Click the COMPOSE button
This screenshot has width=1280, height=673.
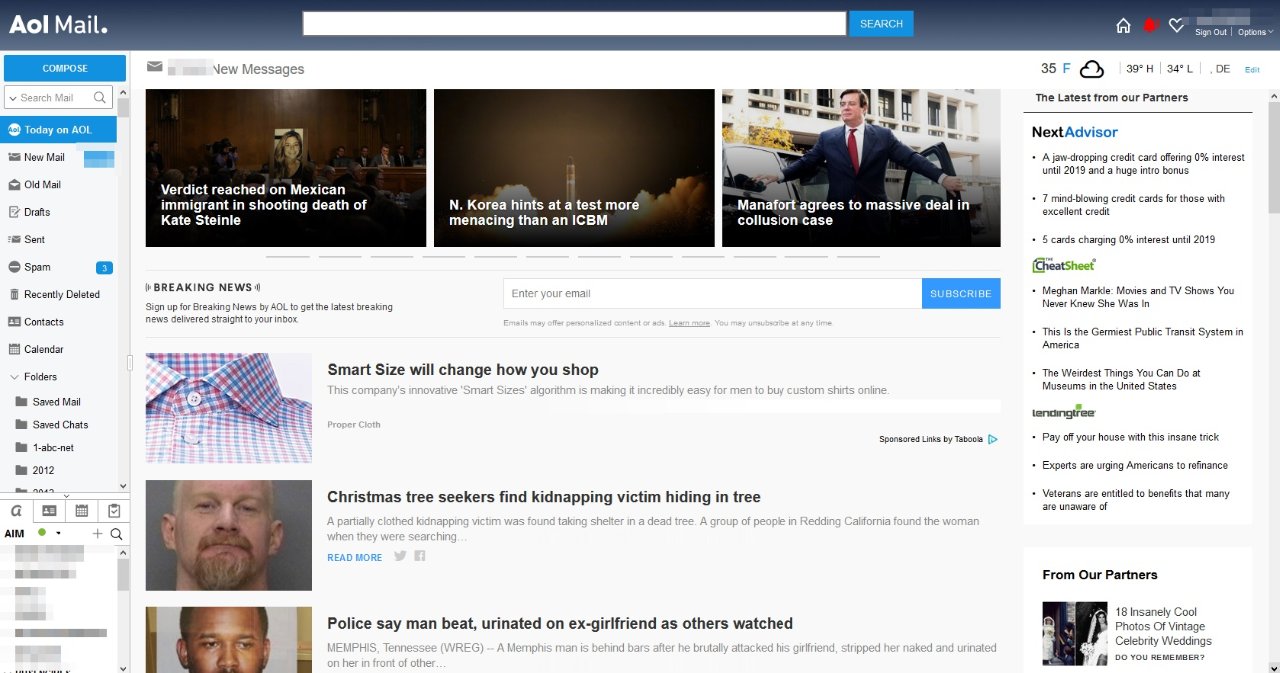pyautogui.click(x=65, y=68)
